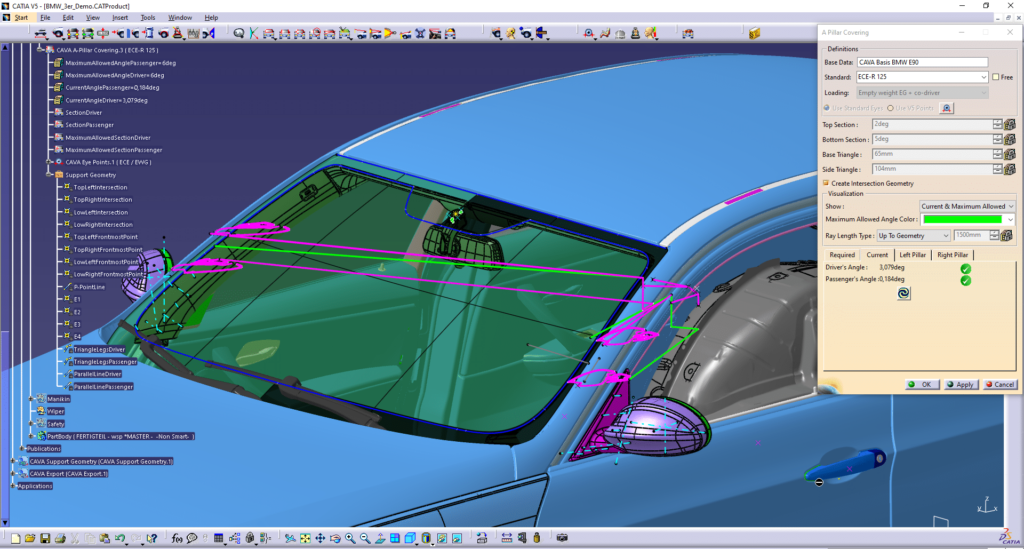Select the Rotate view tool
This screenshot has width=1024, height=549.
(x=335, y=539)
